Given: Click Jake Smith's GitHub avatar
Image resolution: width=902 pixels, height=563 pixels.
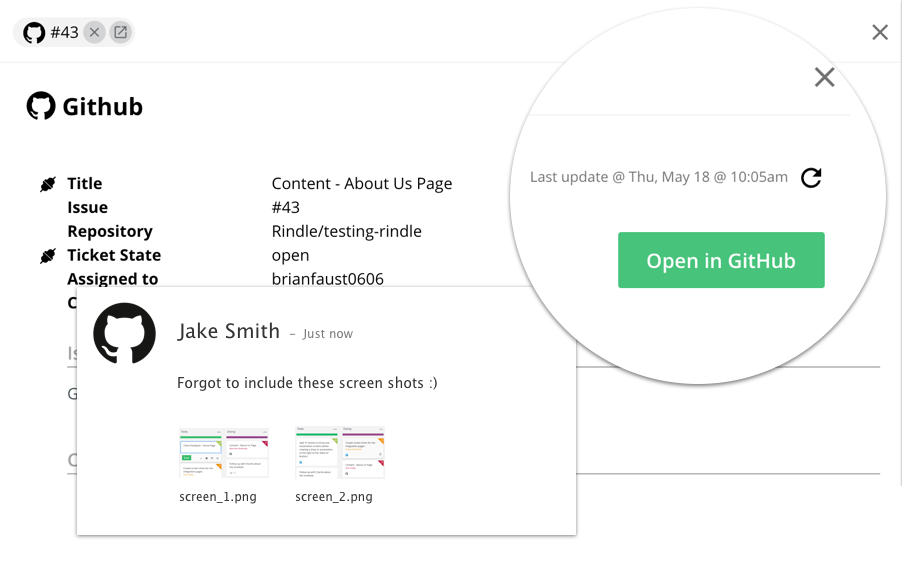Looking at the screenshot, I should pyautogui.click(x=124, y=333).
